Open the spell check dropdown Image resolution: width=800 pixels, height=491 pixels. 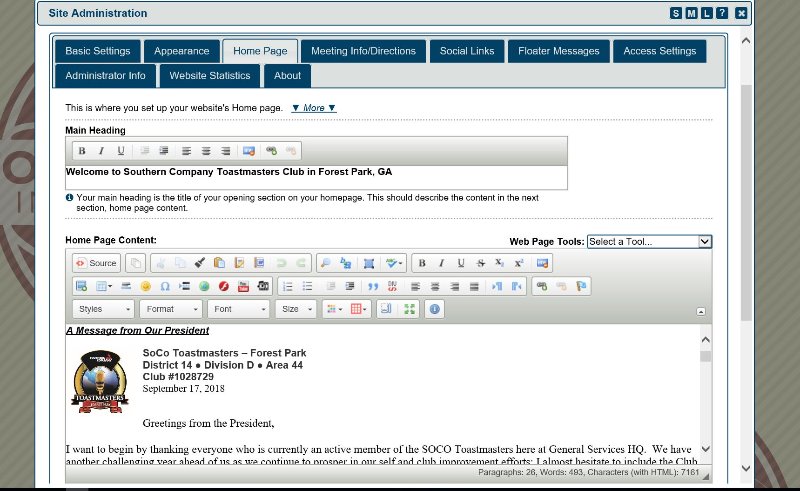tap(394, 263)
